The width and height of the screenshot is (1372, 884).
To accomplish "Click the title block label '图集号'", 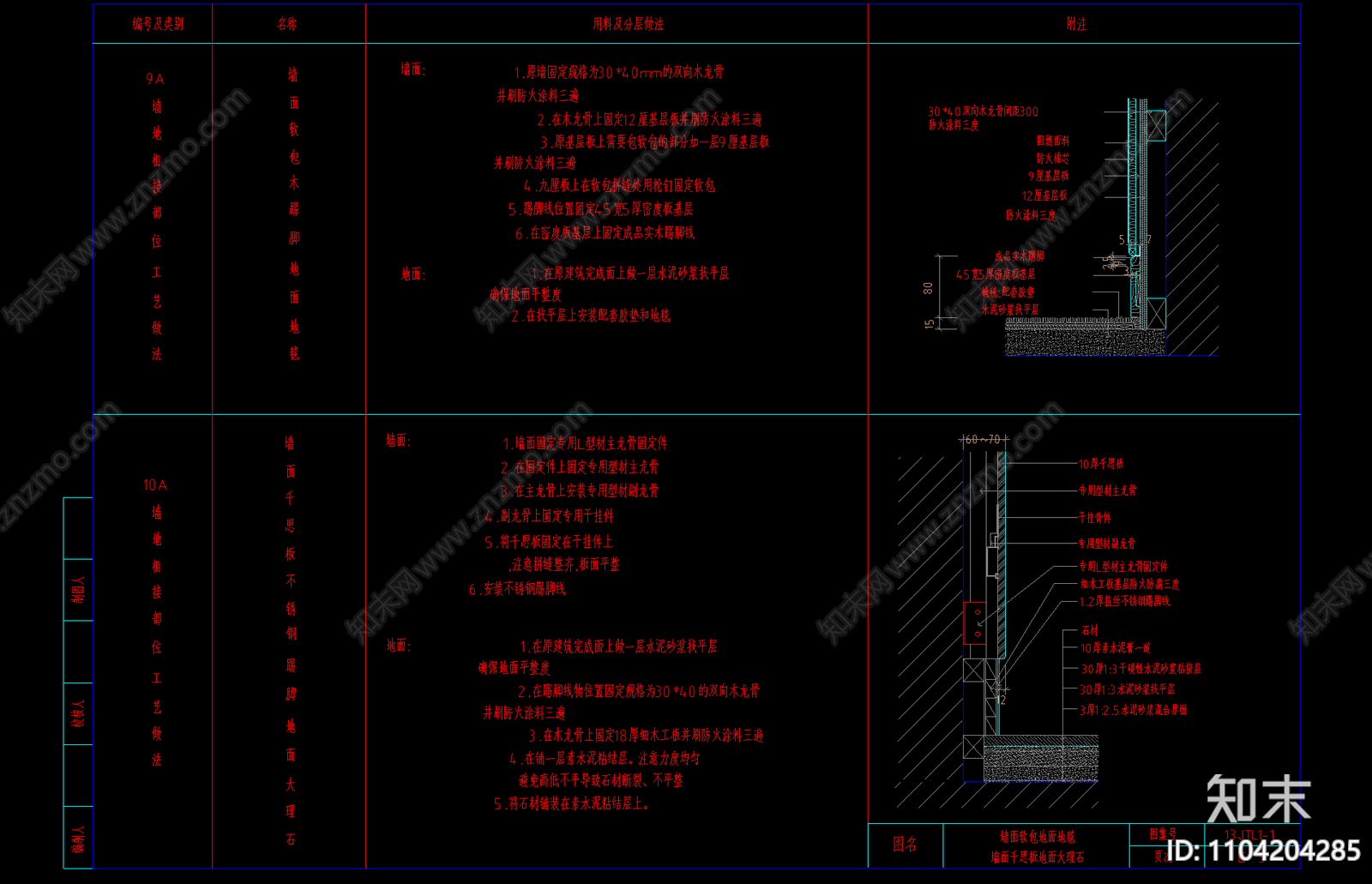I will pyautogui.click(x=1164, y=834).
